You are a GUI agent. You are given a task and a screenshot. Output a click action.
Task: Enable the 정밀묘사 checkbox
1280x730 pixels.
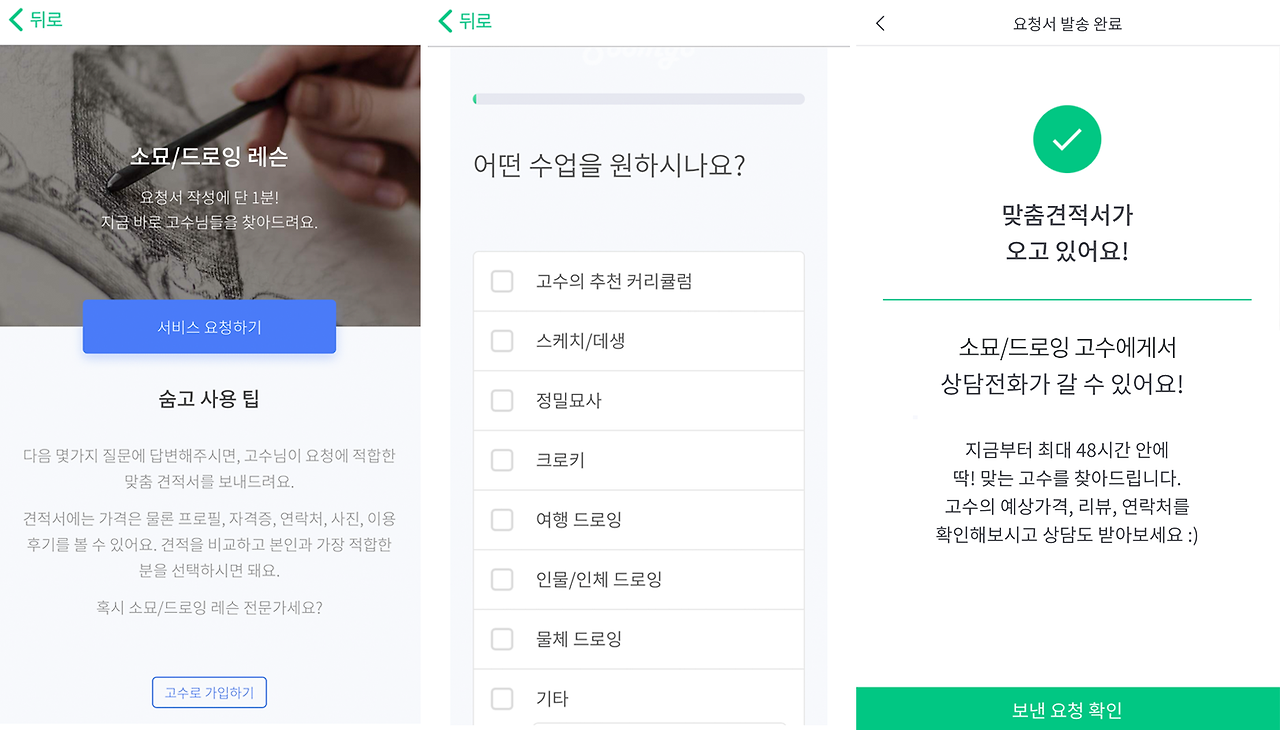(502, 400)
